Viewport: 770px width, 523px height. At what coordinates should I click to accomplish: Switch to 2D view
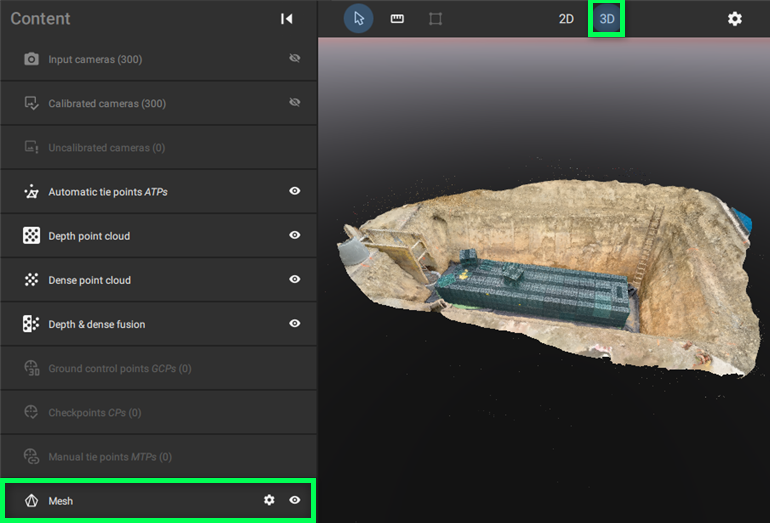pyautogui.click(x=566, y=19)
